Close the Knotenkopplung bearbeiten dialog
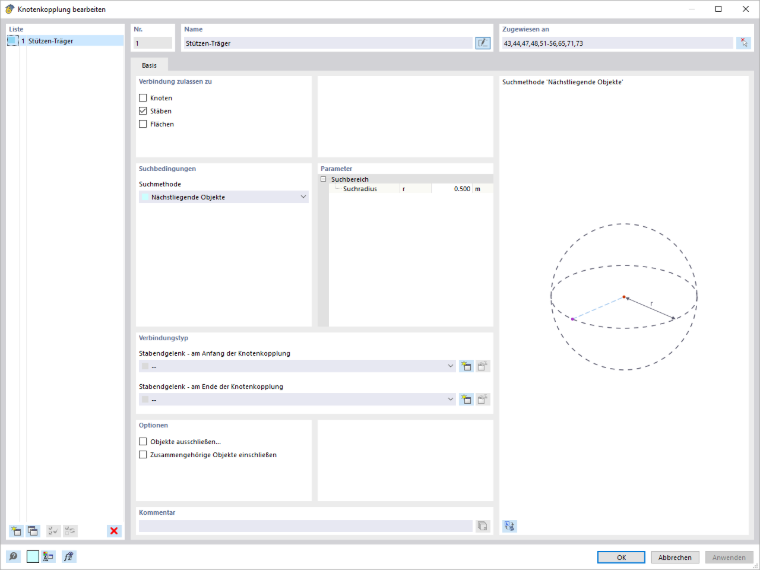This screenshot has height=570, width=760. click(x=745, y=9)
